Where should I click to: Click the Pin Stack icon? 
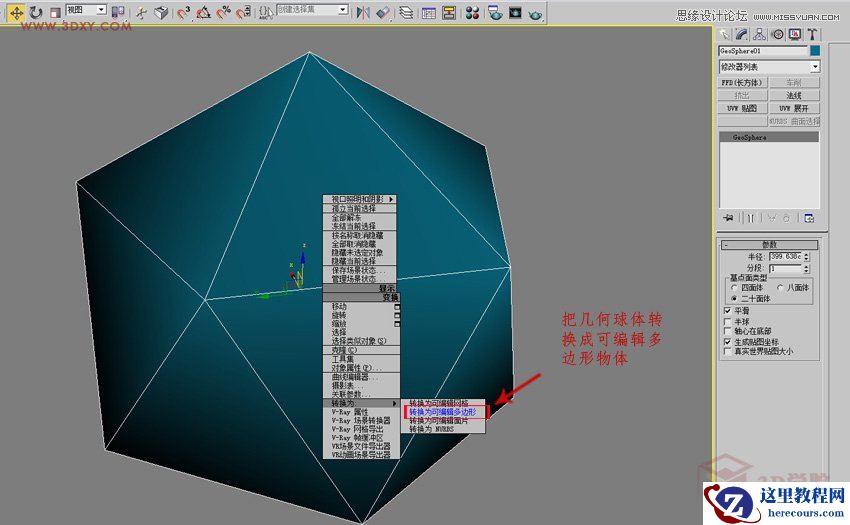coord(728,218)
